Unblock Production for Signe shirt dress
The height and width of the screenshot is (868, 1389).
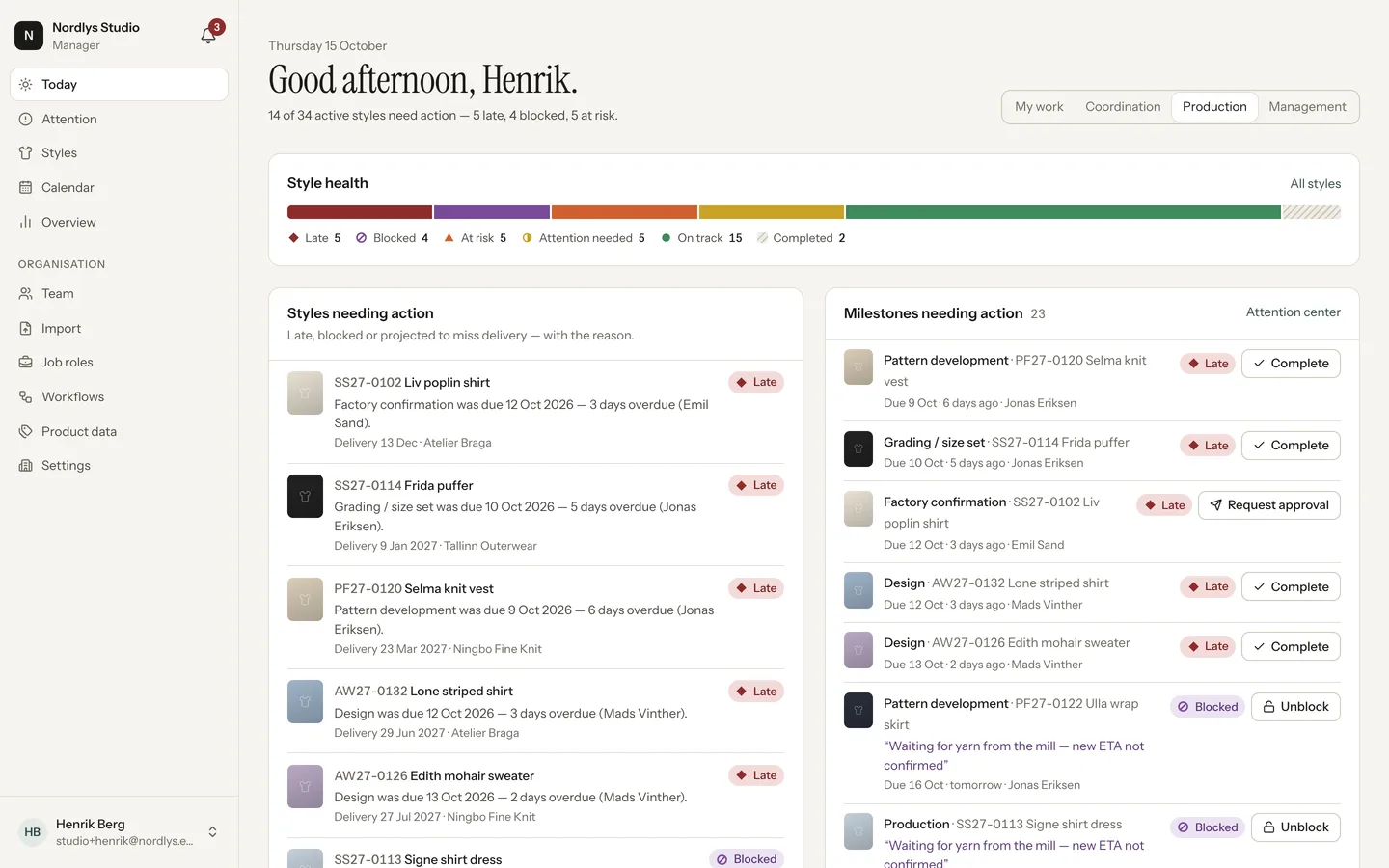[x=1295, y=827]
